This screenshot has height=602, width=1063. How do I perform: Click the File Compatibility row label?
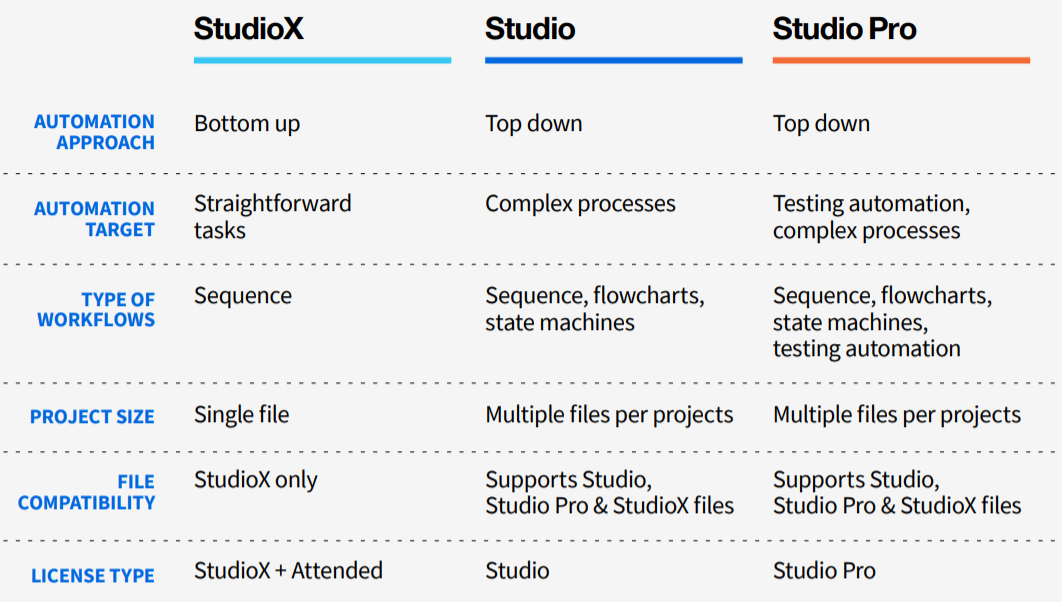pos(87,492)
